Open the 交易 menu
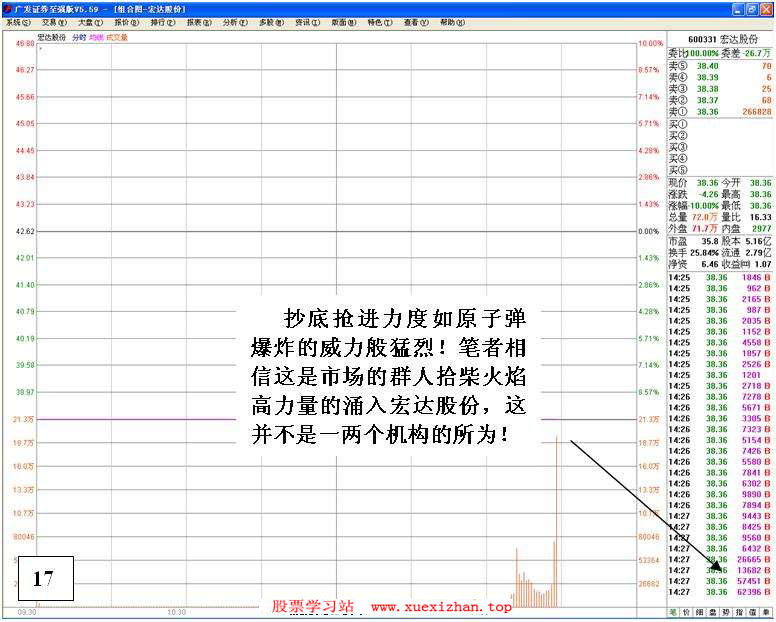776x622 pixels. tap(54, 22)
